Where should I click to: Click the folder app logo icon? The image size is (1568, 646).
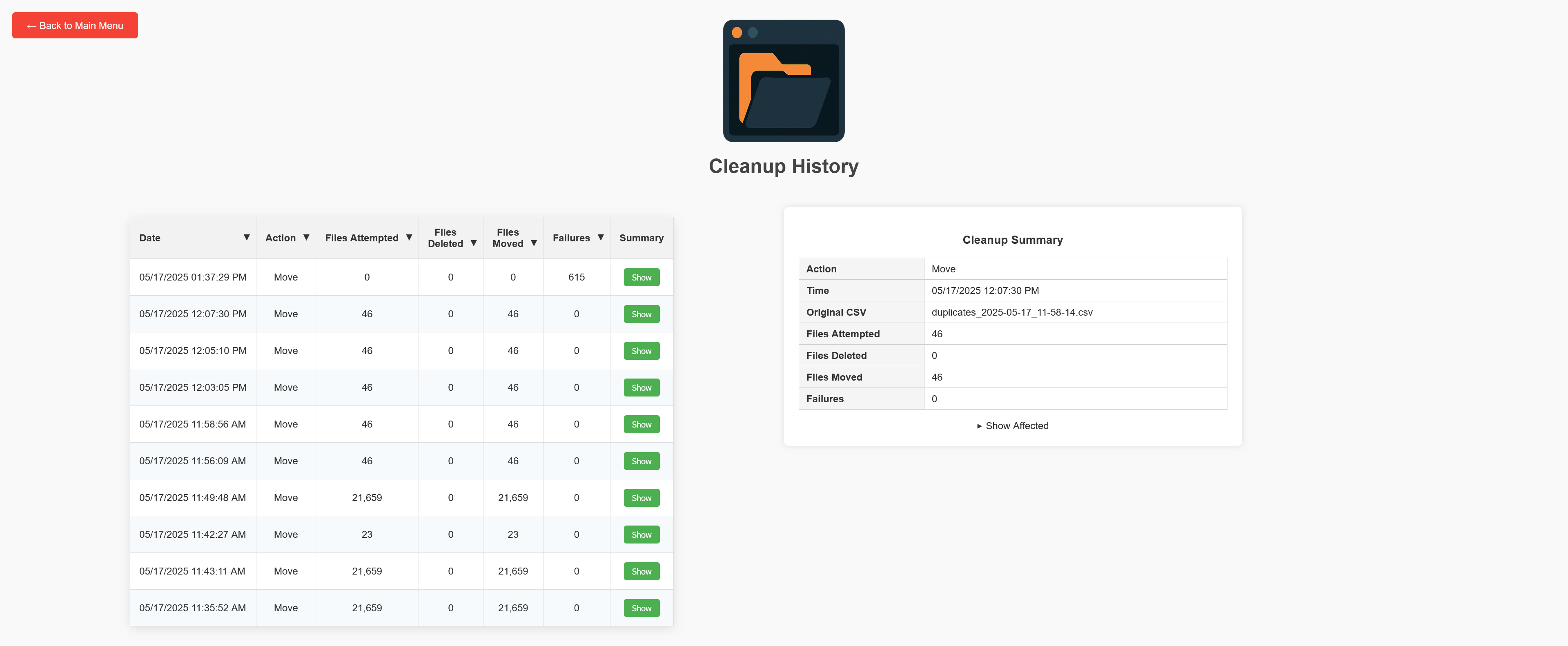tap(784, 81)
